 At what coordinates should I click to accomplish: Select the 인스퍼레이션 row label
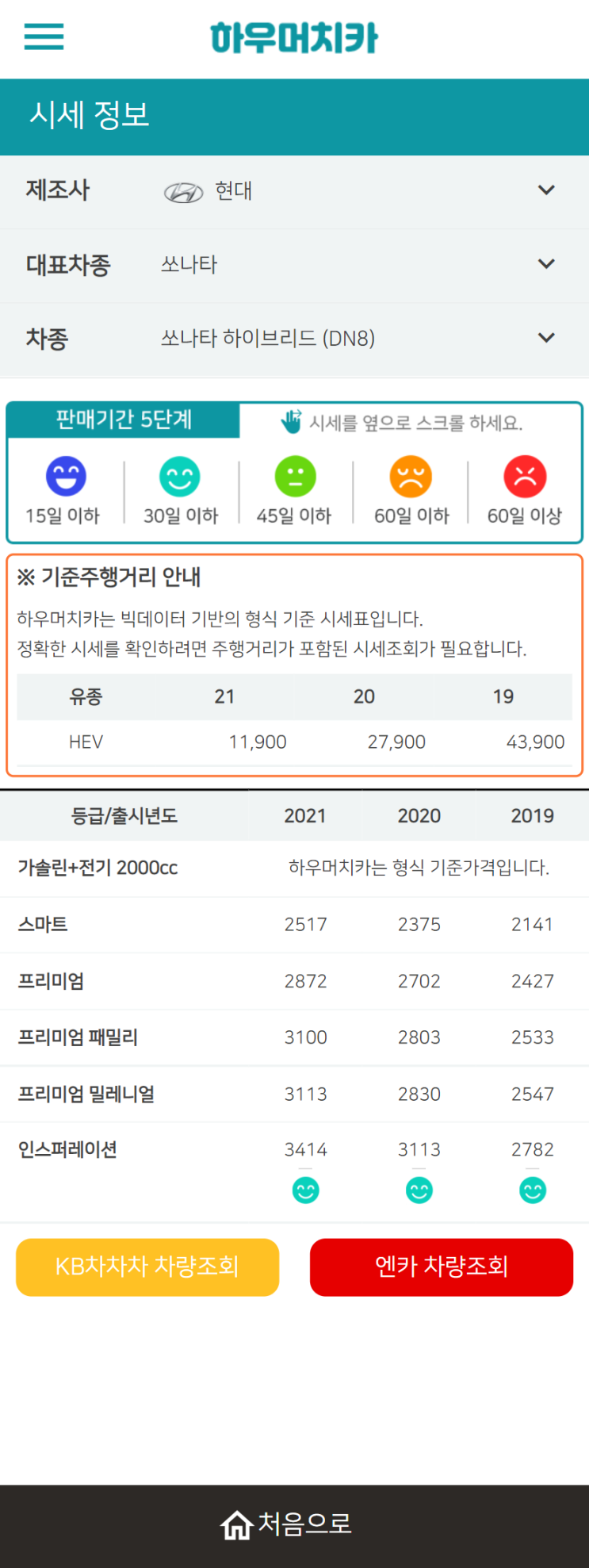tap(67, 1149)
